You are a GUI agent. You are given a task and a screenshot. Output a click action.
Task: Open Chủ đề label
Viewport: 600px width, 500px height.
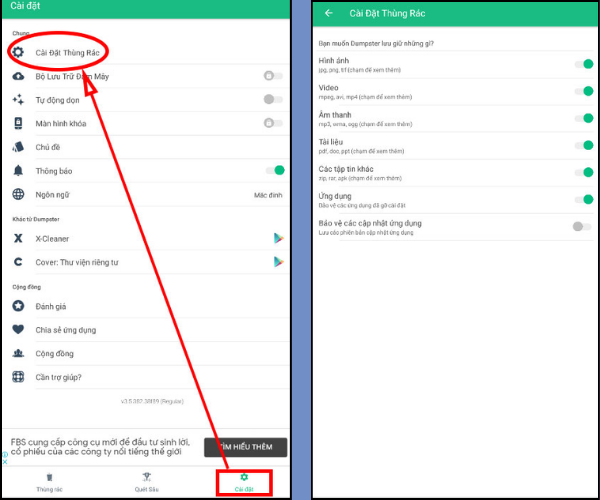click(48, 147)
